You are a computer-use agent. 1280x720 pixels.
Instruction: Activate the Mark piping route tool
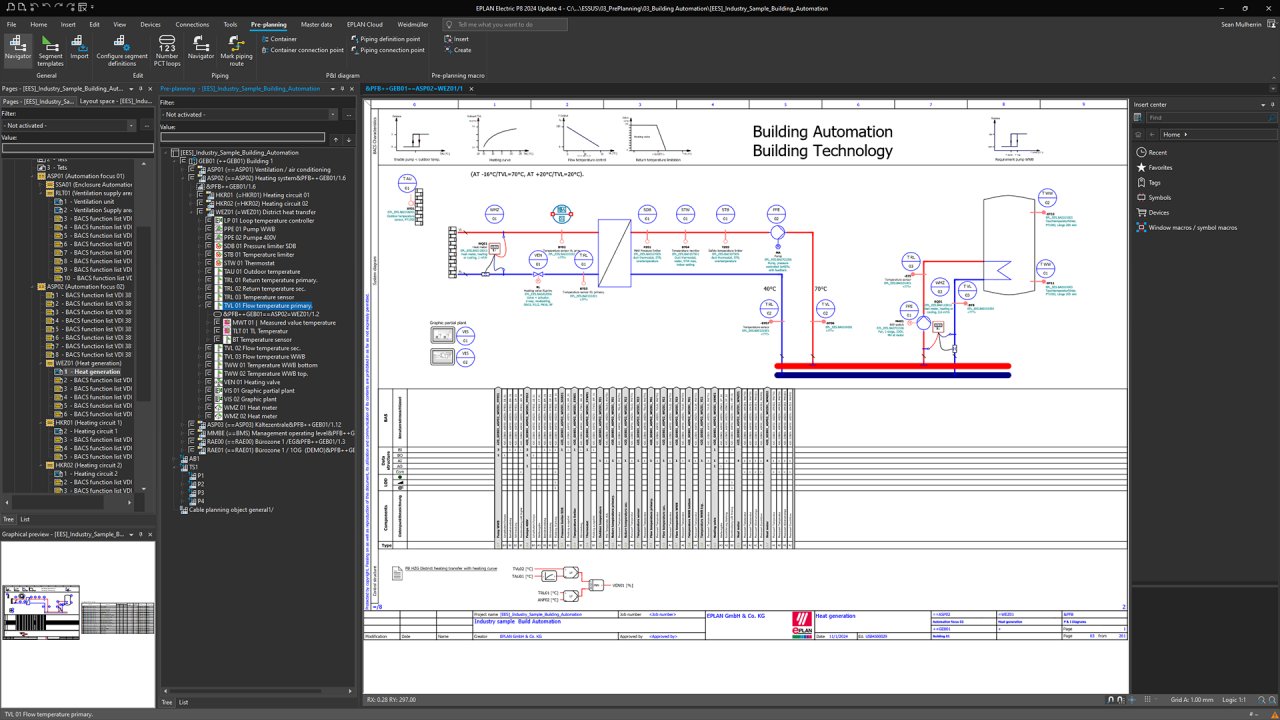(x=235, y=50)
